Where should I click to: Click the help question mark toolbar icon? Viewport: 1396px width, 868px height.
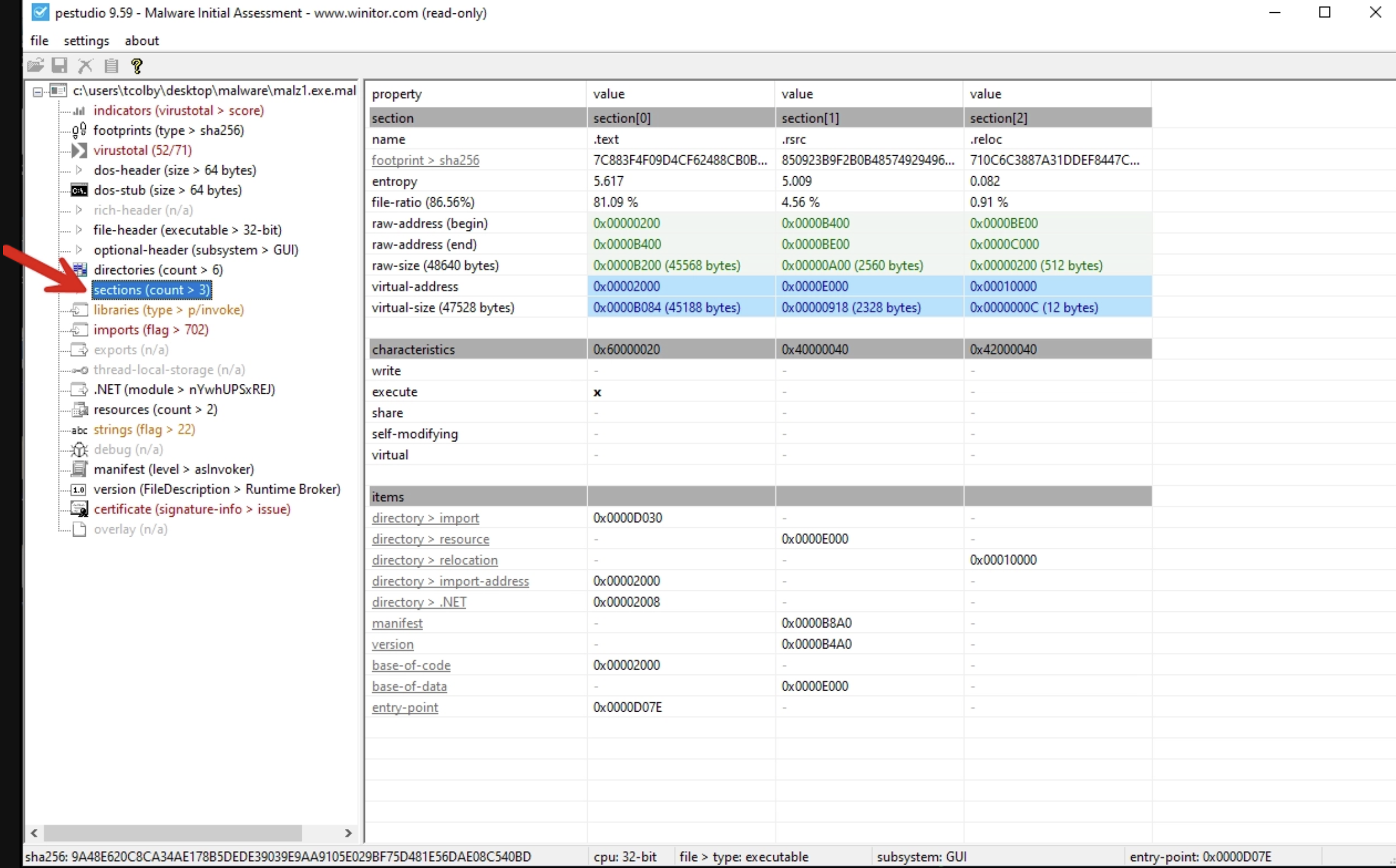(137, 65)
